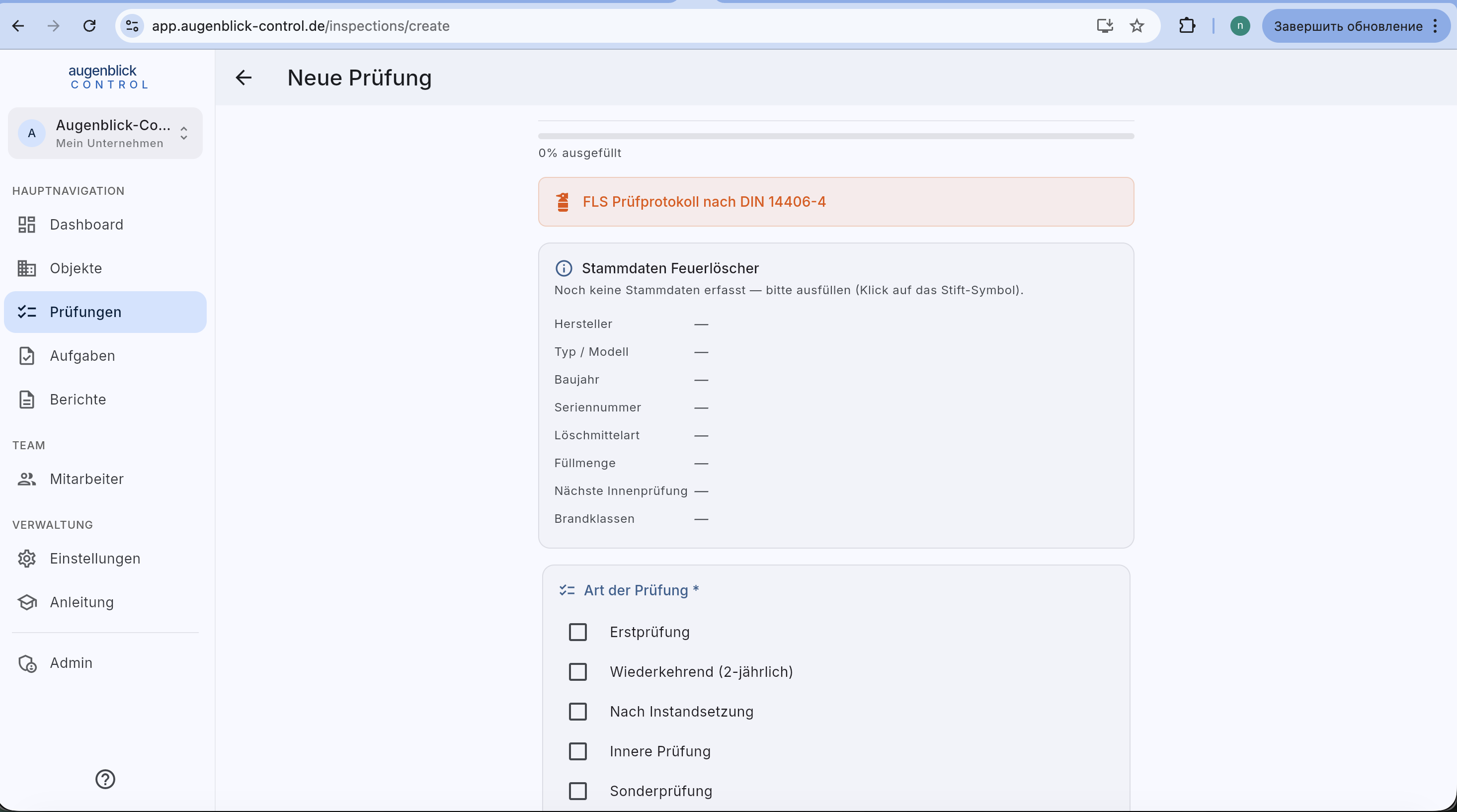Open the Chrome three-dot menu
The image size is (1457, 812).
[1435, 26]
